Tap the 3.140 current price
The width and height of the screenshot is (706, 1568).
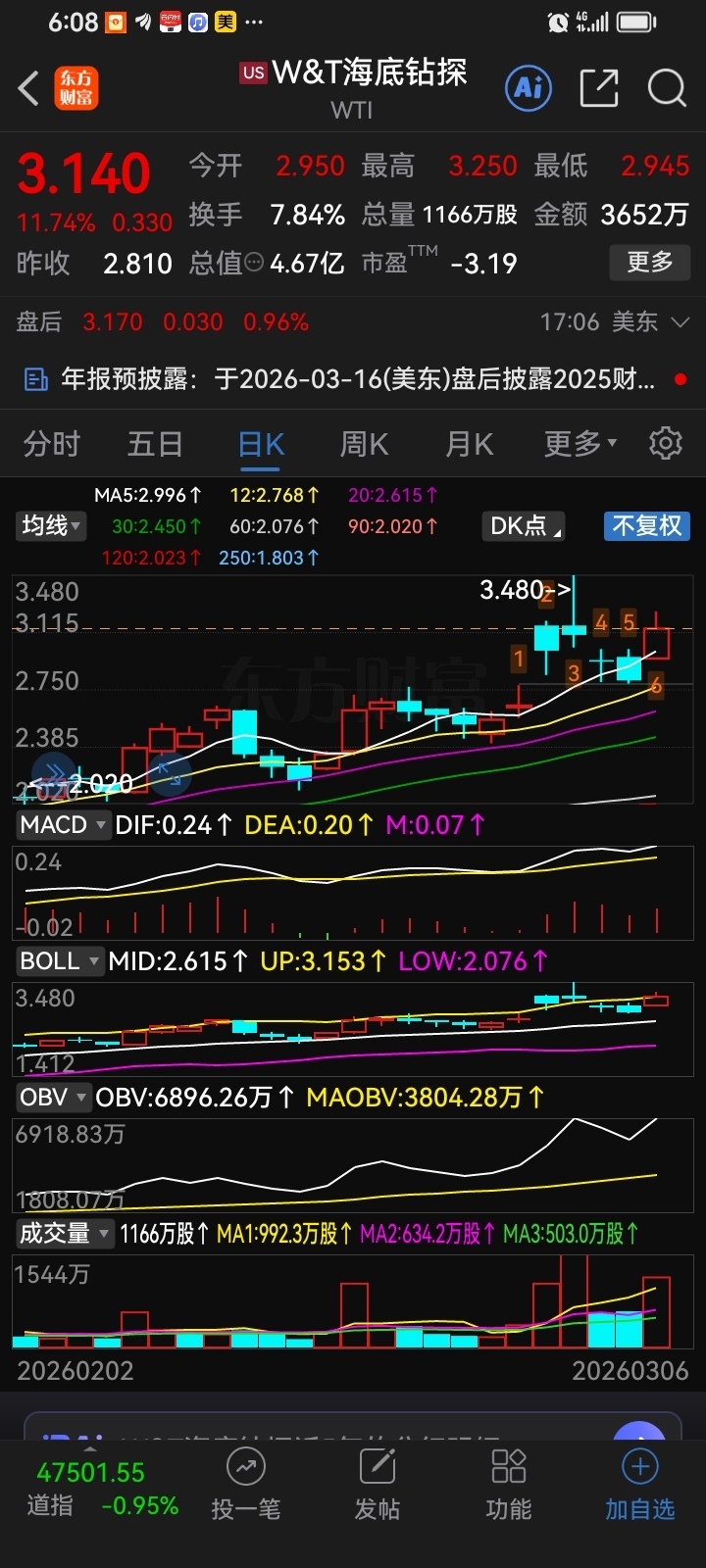(84, 174)
